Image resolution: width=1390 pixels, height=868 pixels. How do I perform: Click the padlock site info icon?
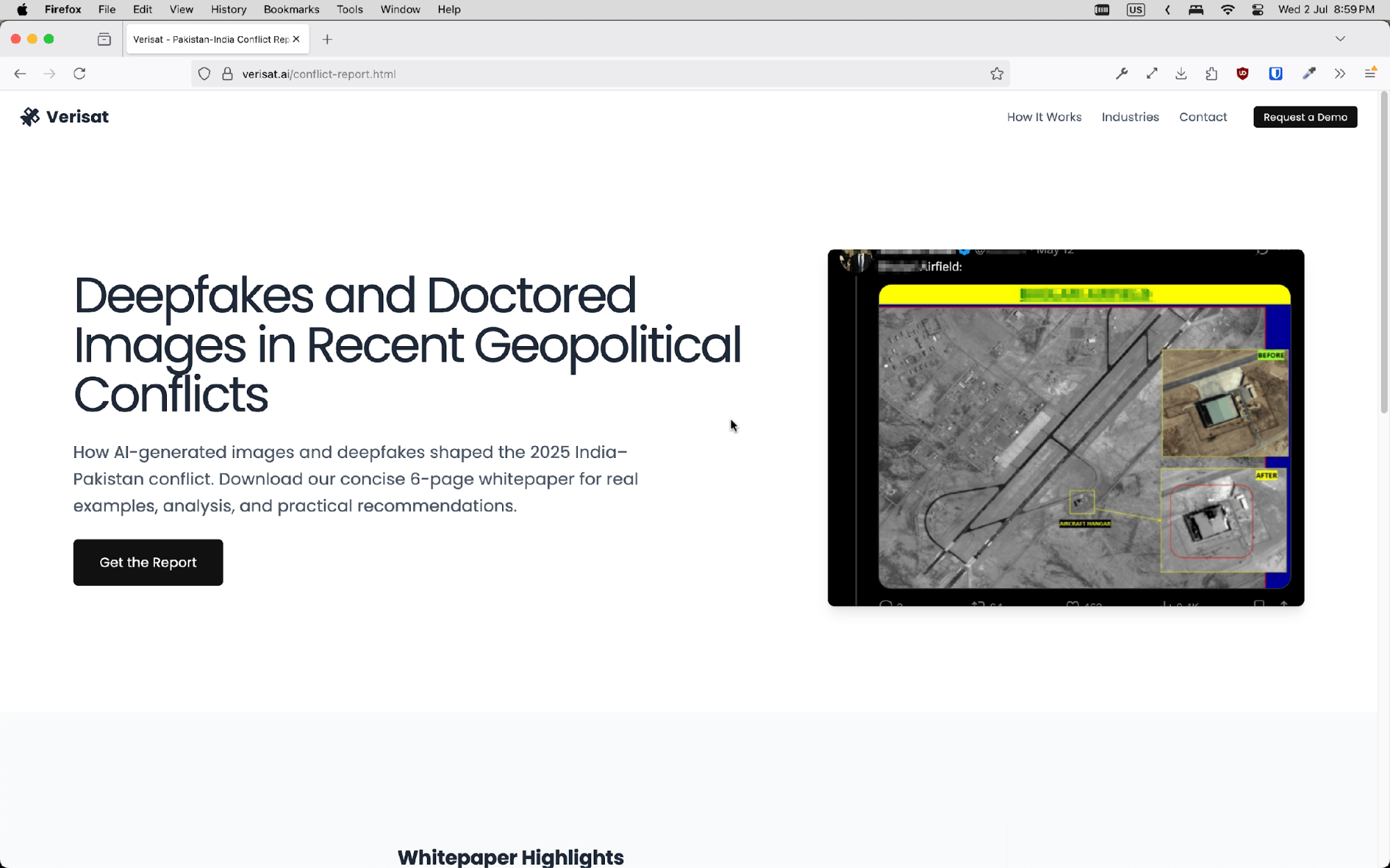point(227,74)
